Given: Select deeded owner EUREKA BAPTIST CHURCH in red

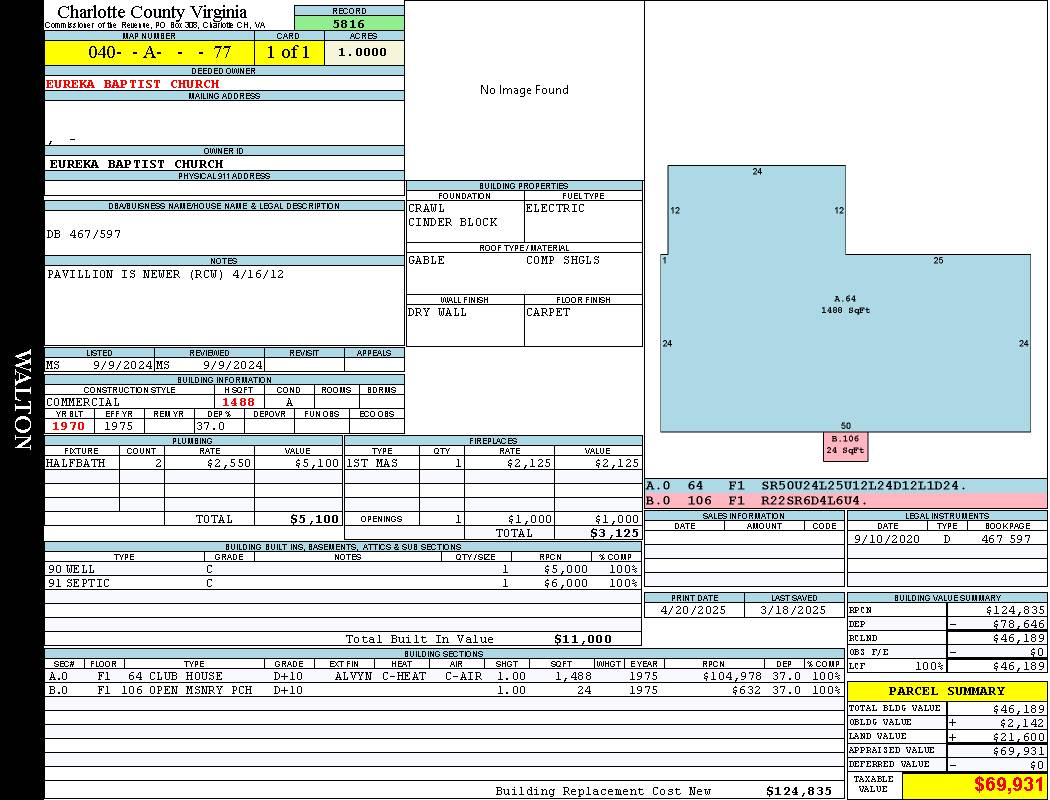Looking at the screenshot, I should (133, 84).
